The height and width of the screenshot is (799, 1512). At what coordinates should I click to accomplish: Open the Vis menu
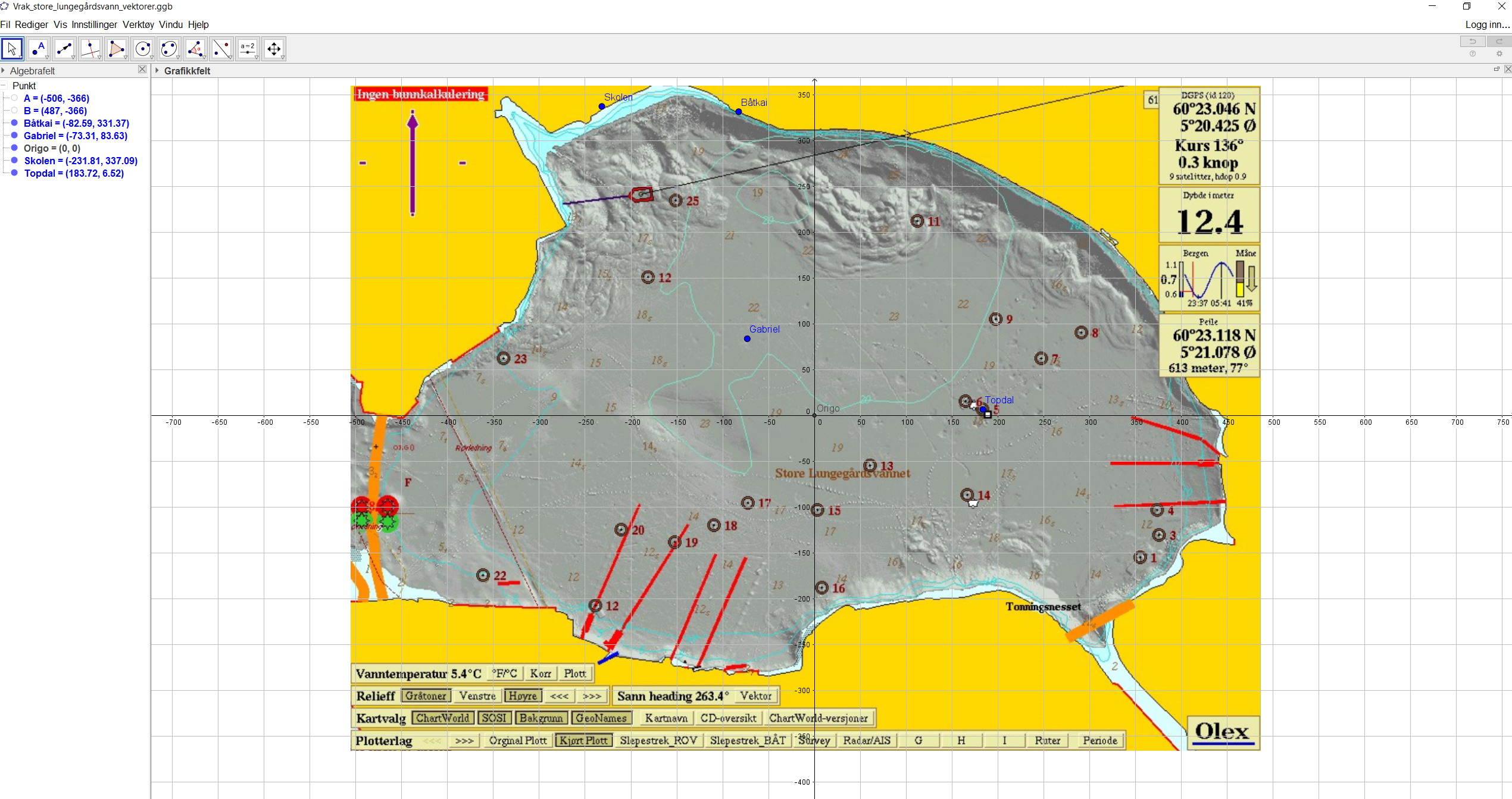pos(60,24)
